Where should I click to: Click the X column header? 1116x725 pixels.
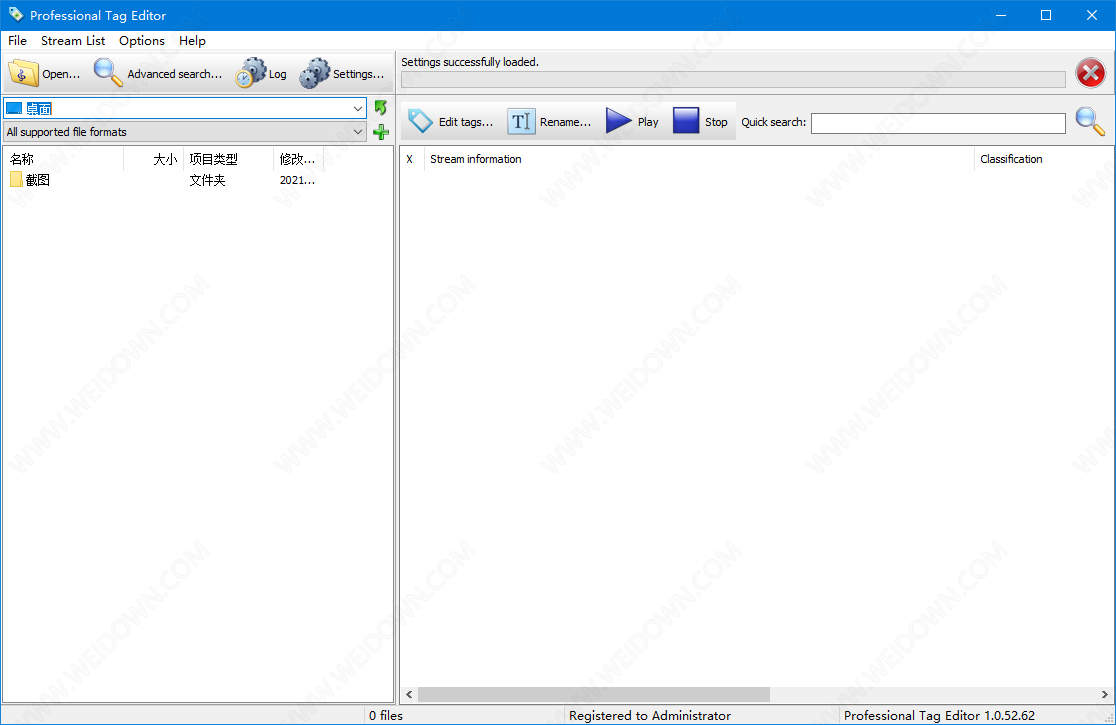point(412,159)
